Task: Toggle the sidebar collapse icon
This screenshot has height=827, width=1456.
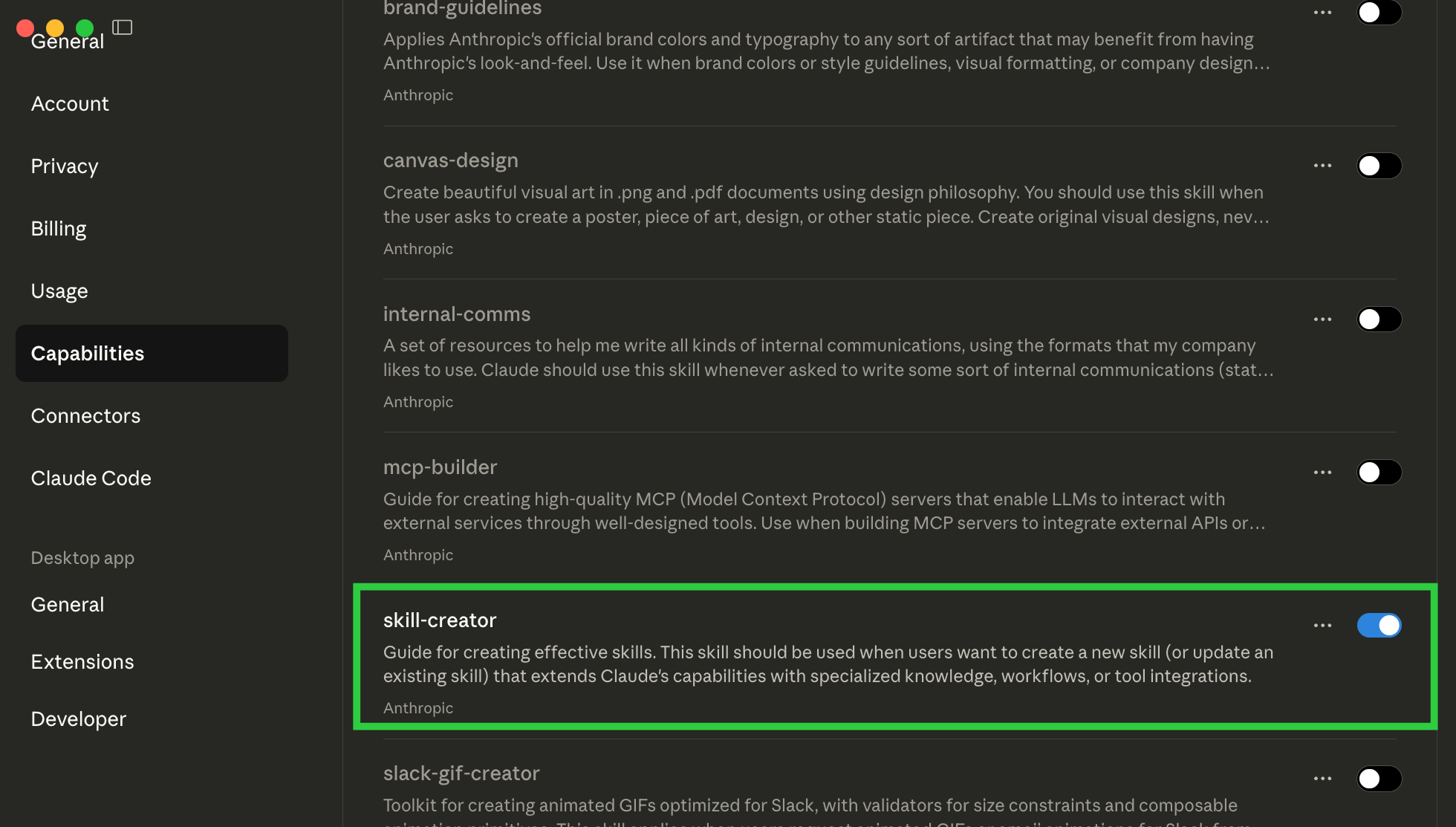Action: tap(123, 27)
